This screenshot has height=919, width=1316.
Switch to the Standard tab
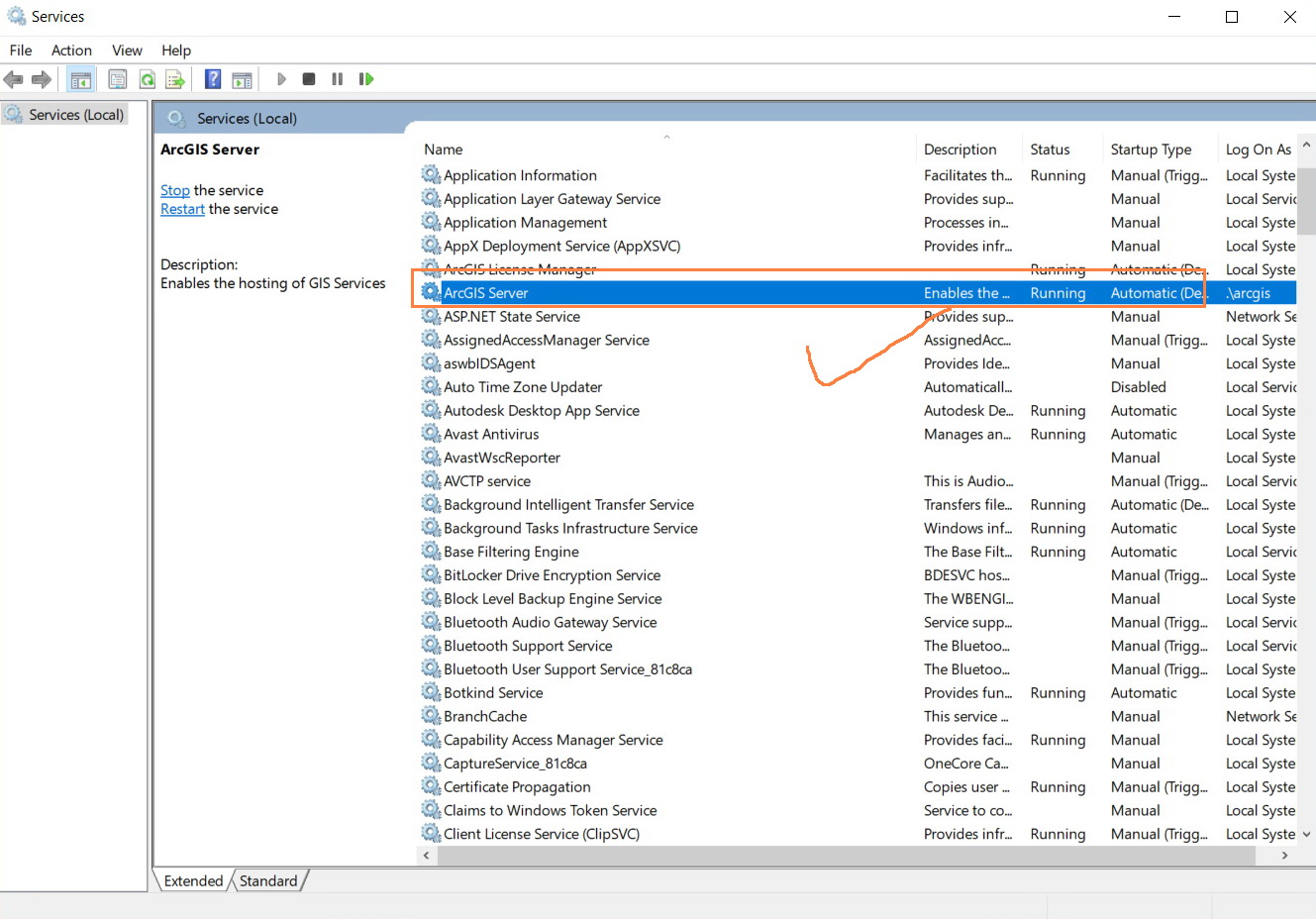[268, 880]
